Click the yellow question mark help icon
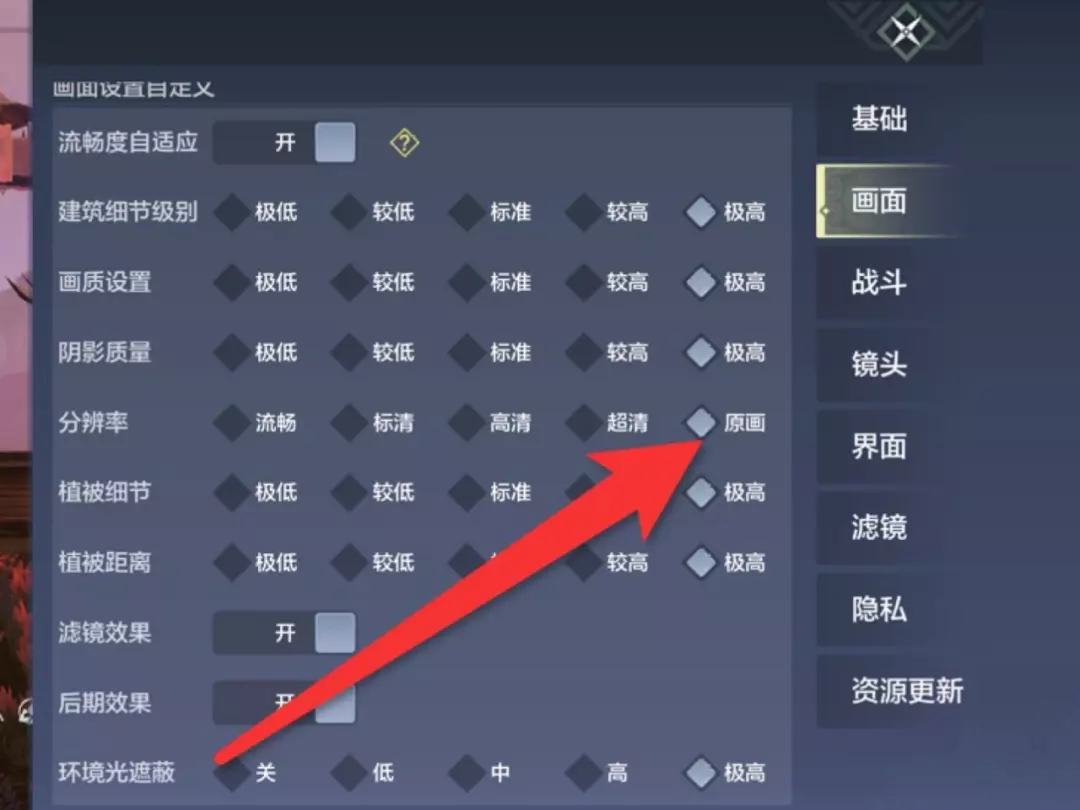This screenshot has height=810, width=1080. click(404, 143)
